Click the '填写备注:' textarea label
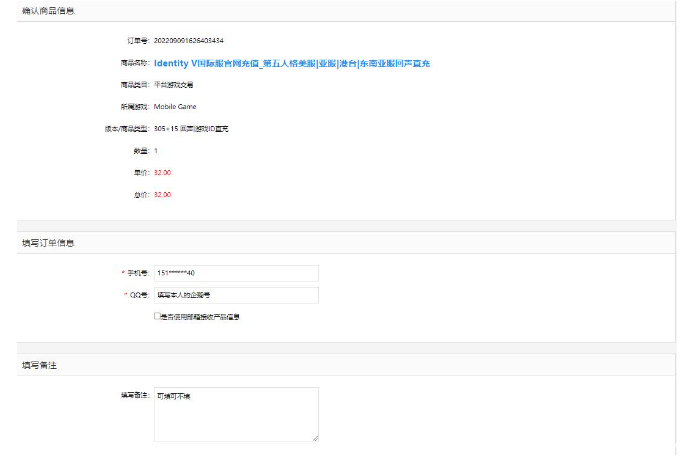 click(134, 395)
